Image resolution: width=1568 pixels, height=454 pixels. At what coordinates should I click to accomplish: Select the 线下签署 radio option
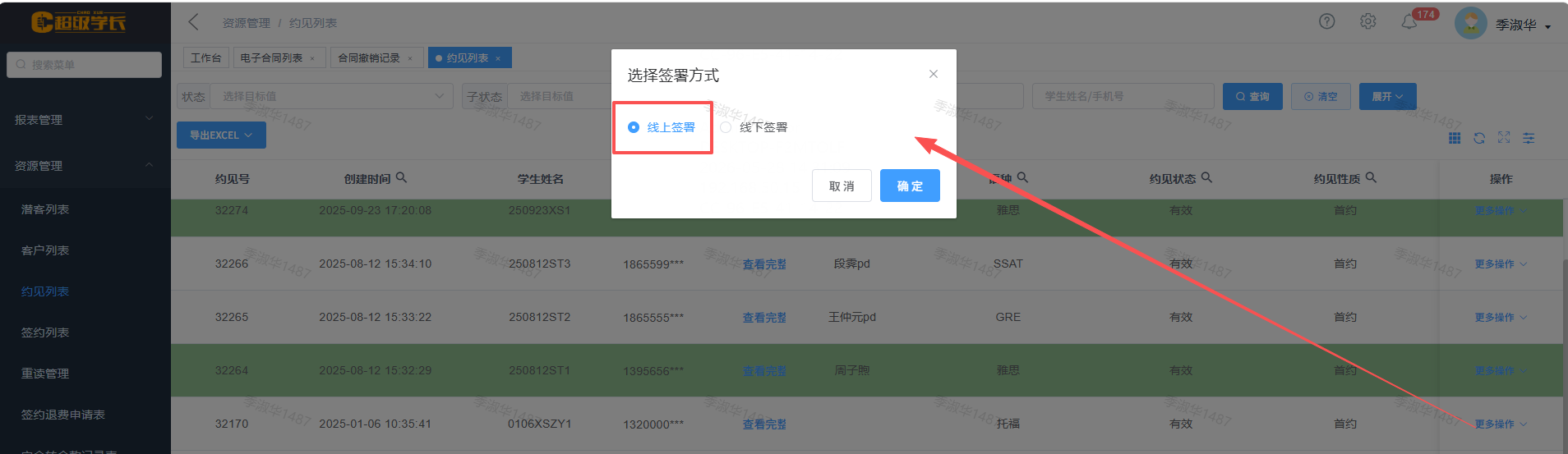coord(754,127)
